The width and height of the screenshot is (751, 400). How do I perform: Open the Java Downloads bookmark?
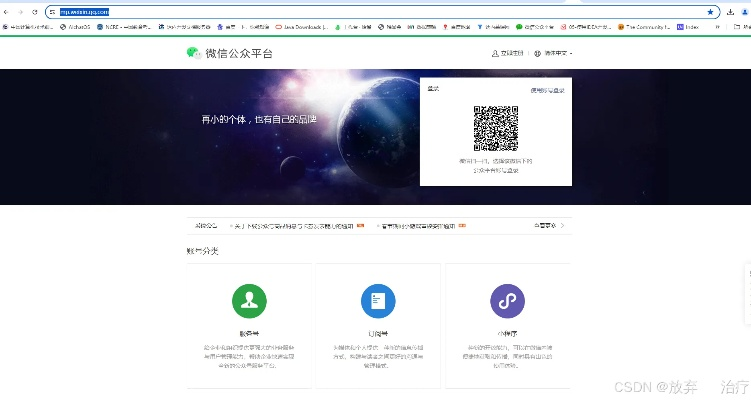[x=302, y=27]
